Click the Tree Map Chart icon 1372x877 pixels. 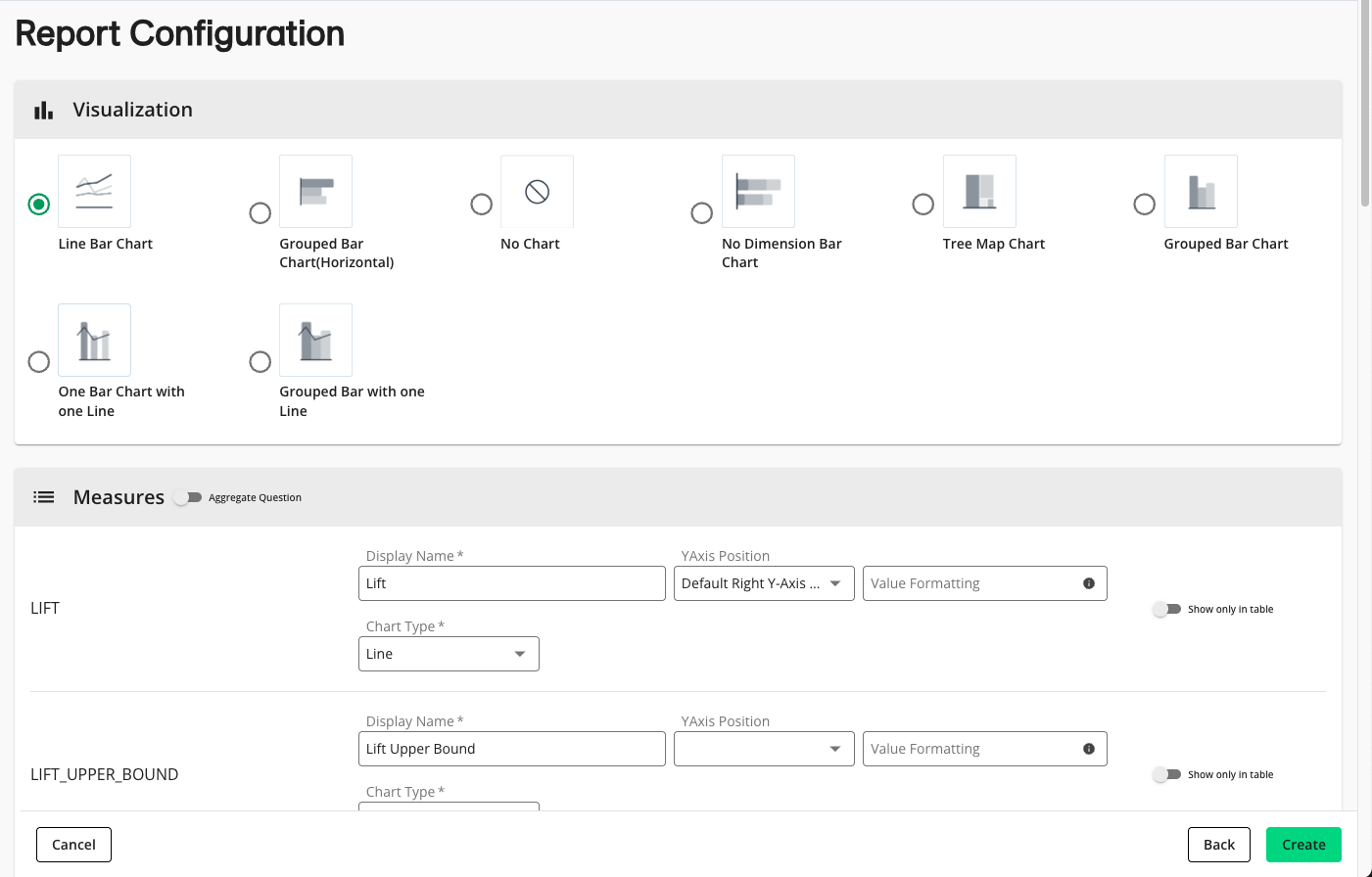coord(979,192)
